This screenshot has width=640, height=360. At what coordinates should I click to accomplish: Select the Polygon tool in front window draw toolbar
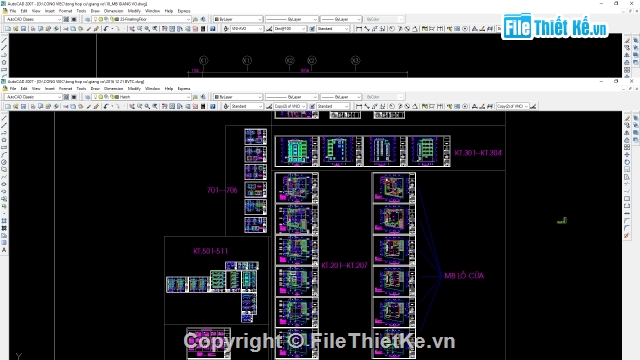point(4,140)
